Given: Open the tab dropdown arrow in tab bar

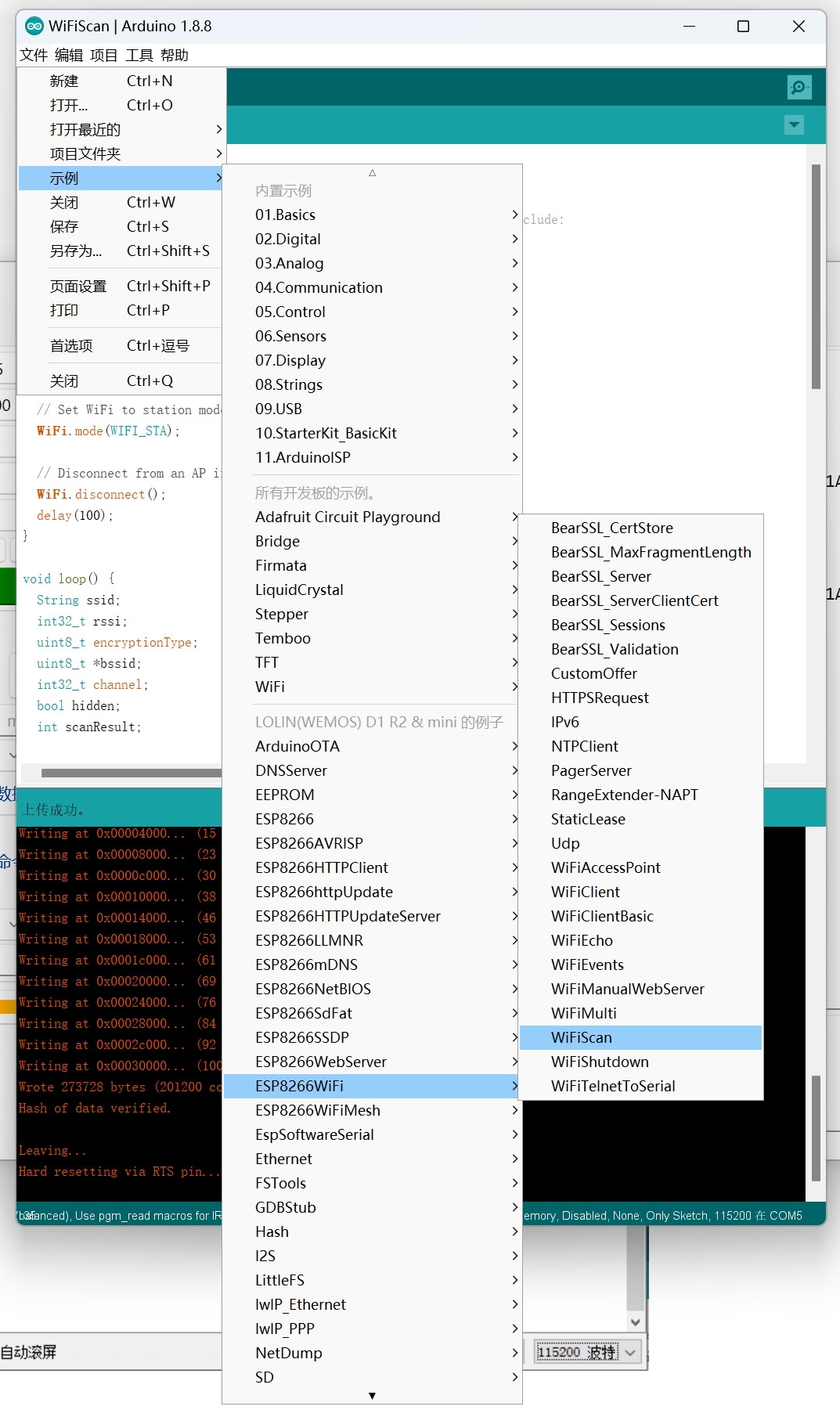Looking at the screenshot, I should point(794,124).
